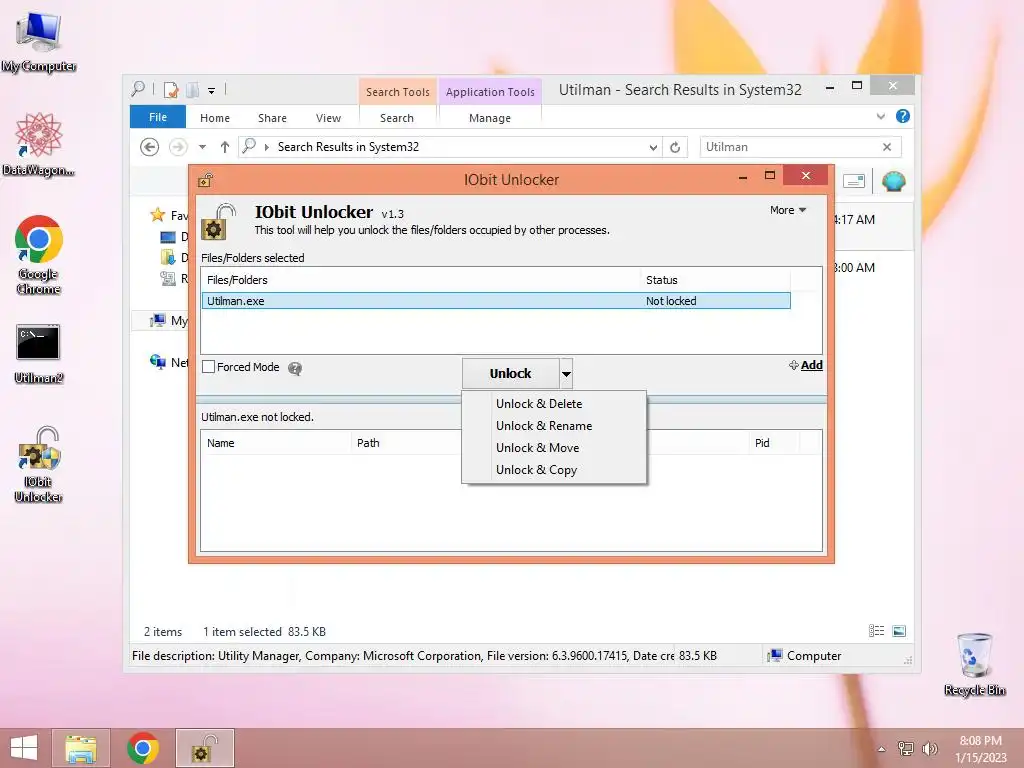Screen dimensions: 1024x768
Task: Refresh the search results
Action: click(675, 148)
